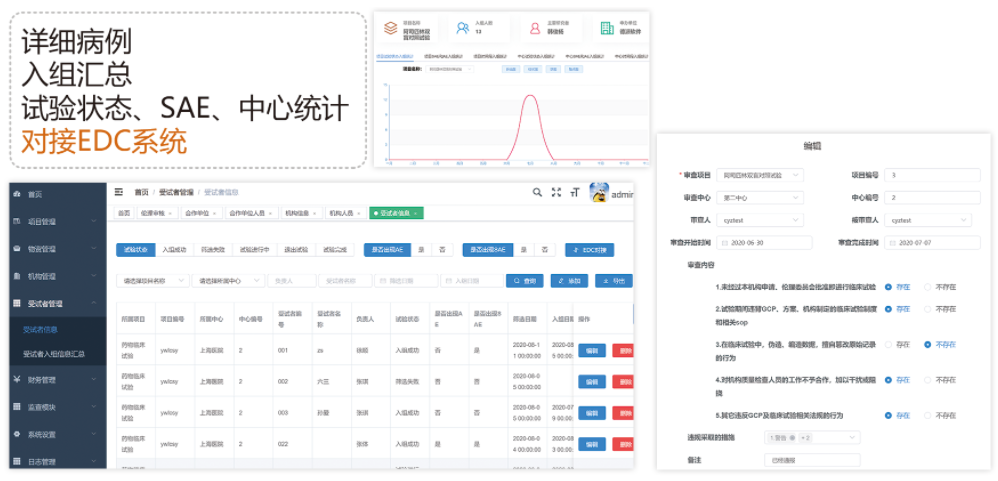Click the 首页 dashboard icon in sidebar
The height and width of the screenshot is (481, 998).
pyautogui.click(x=17, y=195)
